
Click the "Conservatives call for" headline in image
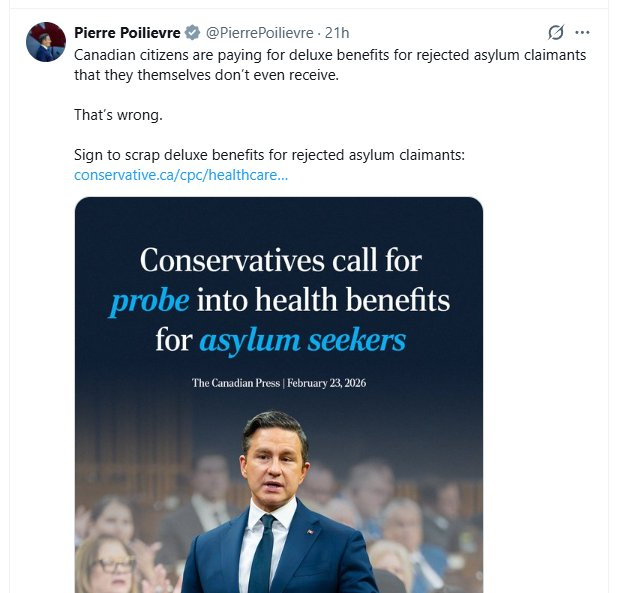pos(280,261)
